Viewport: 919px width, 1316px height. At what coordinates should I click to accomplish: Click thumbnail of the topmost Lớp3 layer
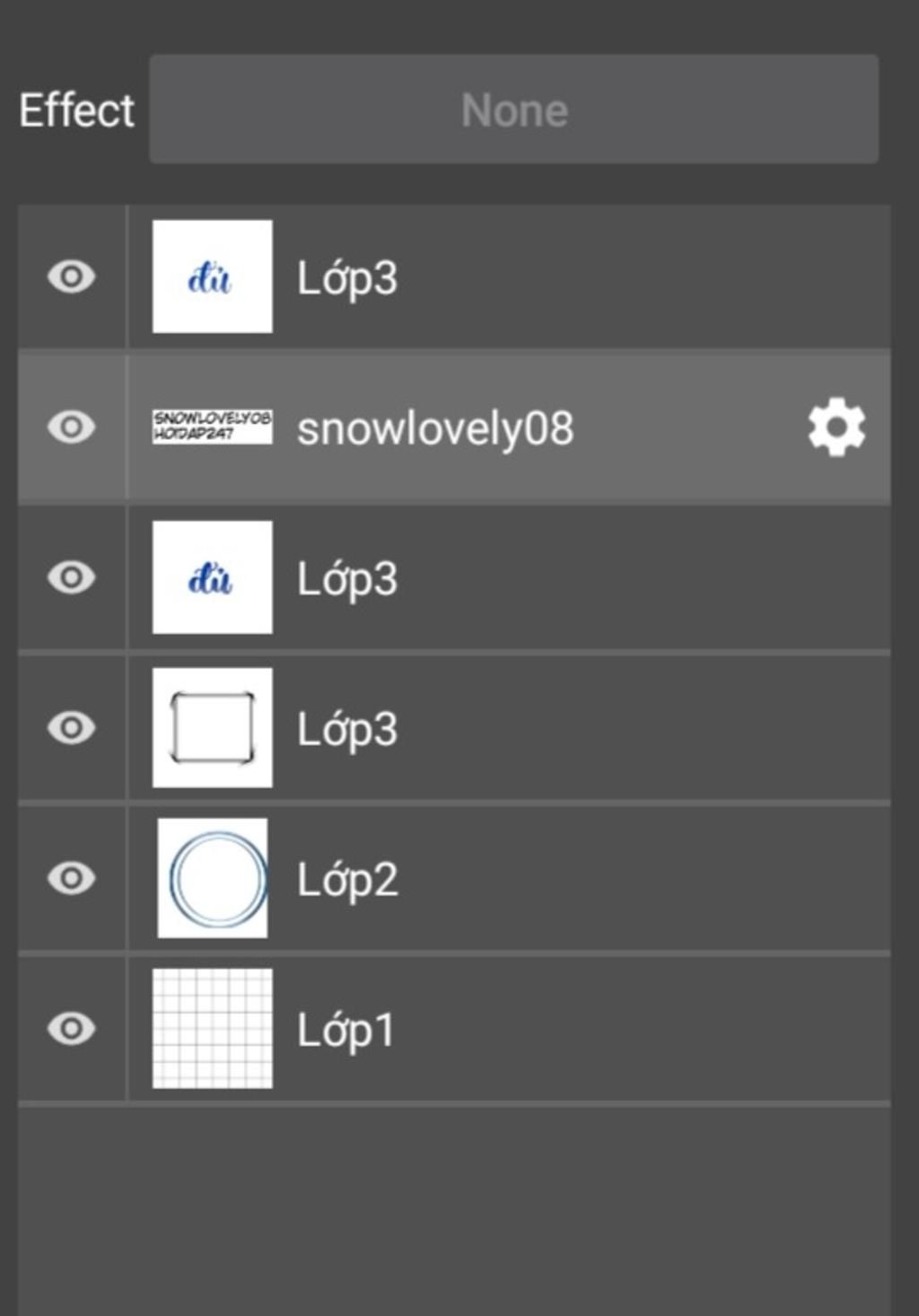(213, 276)
